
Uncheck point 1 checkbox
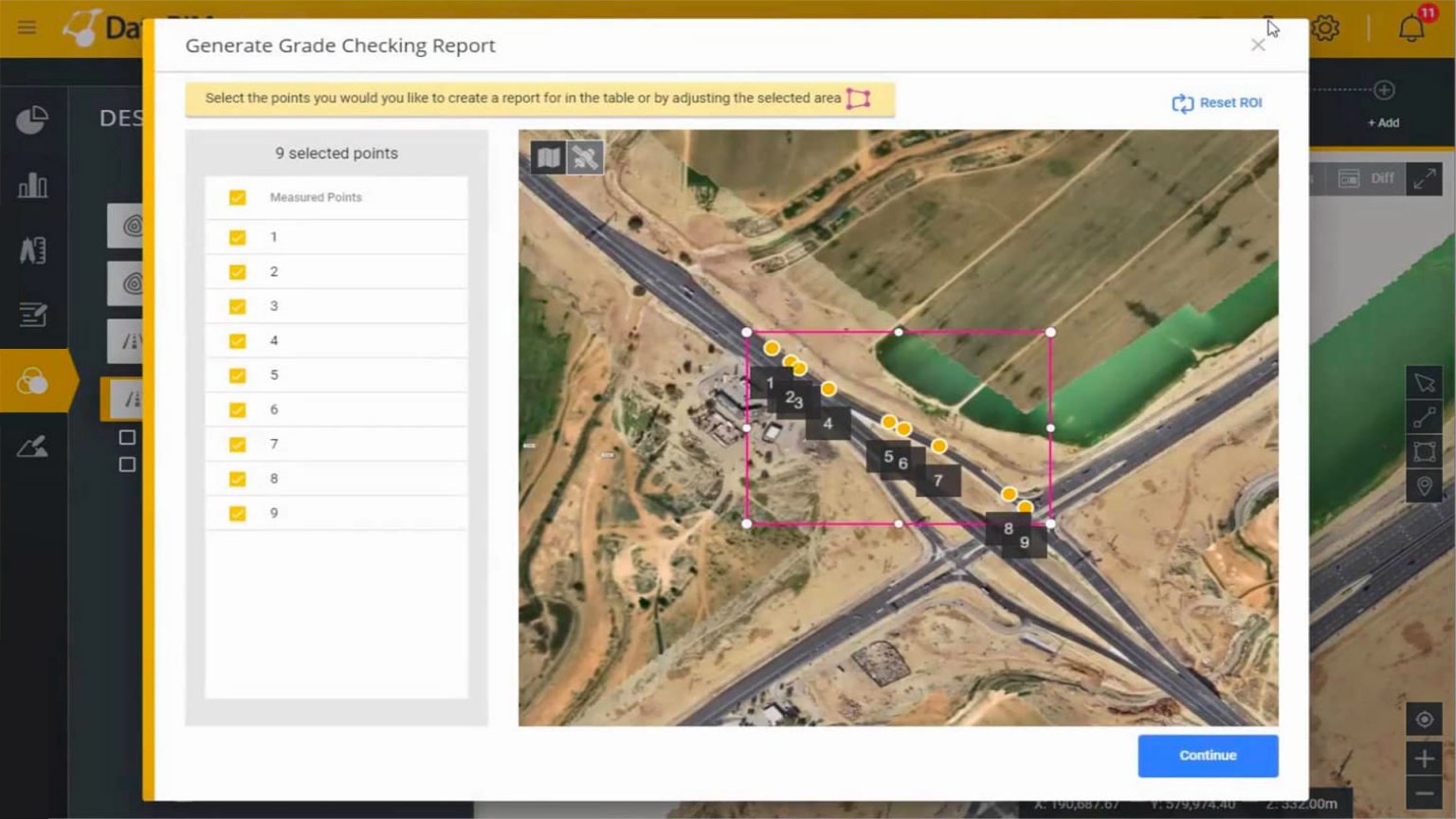pos(237,237)
